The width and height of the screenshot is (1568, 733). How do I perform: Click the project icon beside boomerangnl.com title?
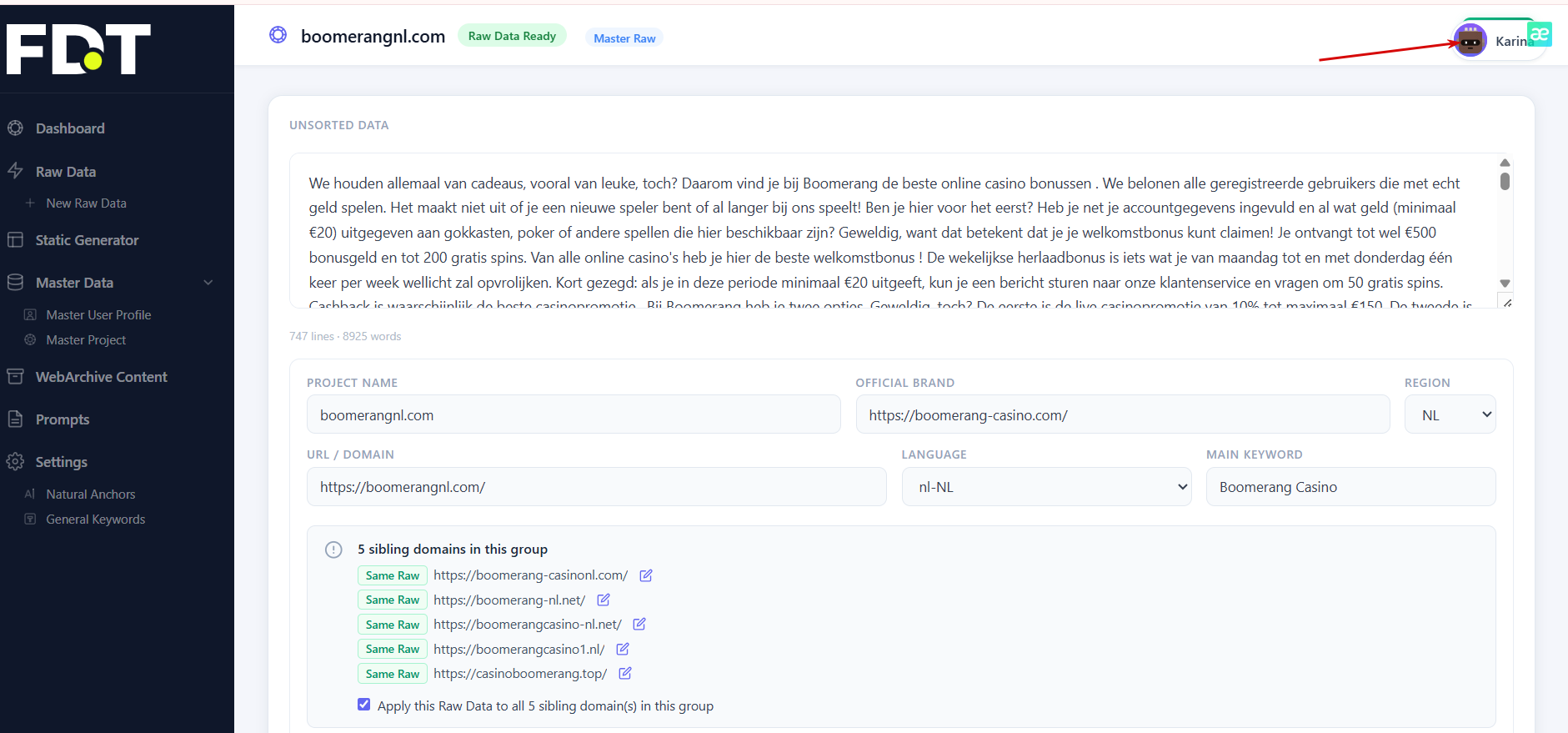point(278,34)
